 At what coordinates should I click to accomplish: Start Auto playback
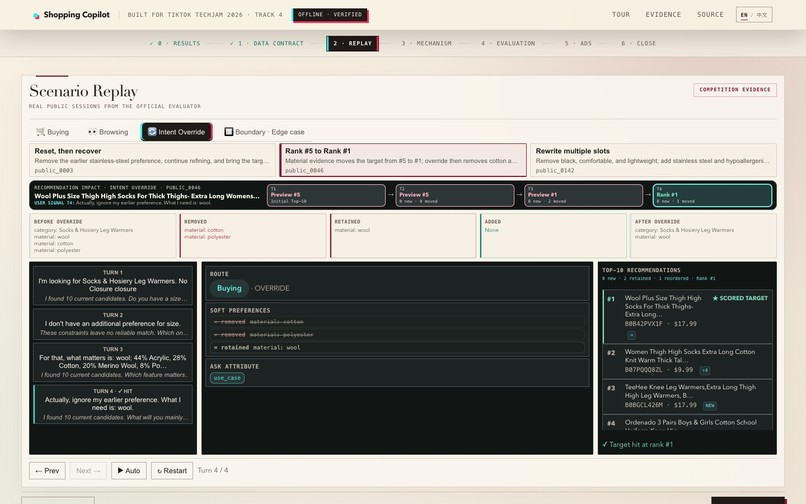(129, 471)
